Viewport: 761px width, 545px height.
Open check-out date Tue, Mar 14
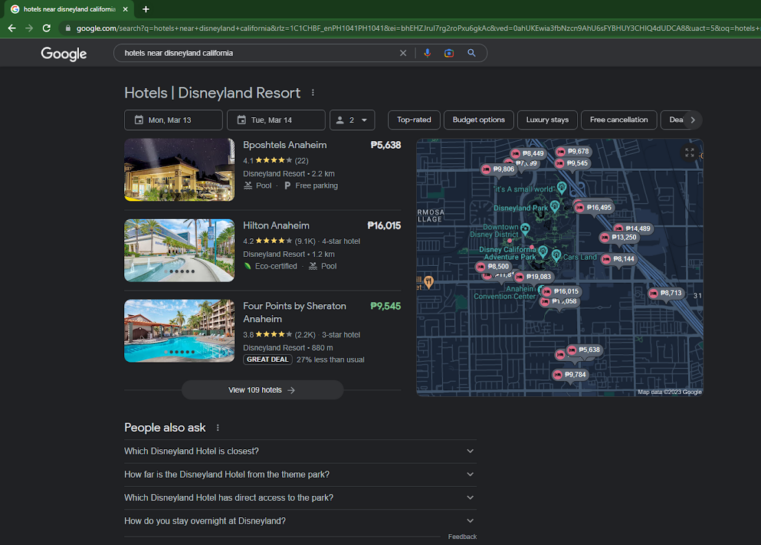coord(276,120)
